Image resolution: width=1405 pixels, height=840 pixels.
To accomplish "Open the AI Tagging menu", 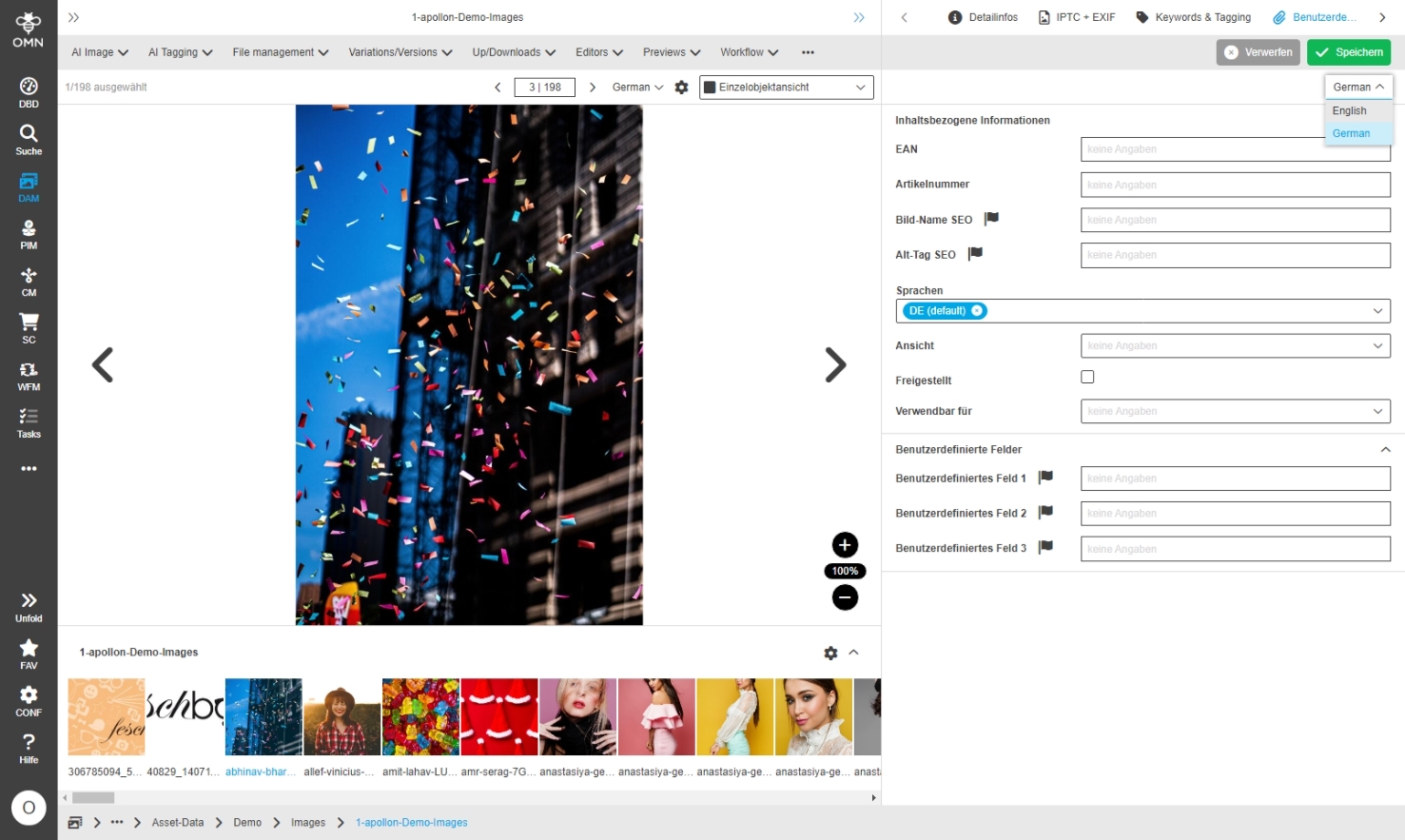I will 180,52.
